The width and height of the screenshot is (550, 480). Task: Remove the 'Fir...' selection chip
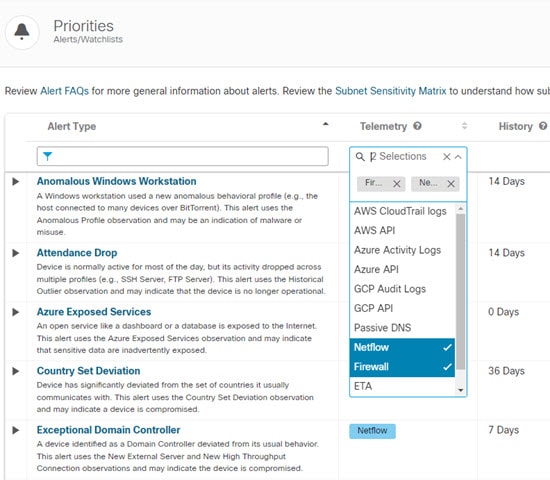(x=397, y=184)
